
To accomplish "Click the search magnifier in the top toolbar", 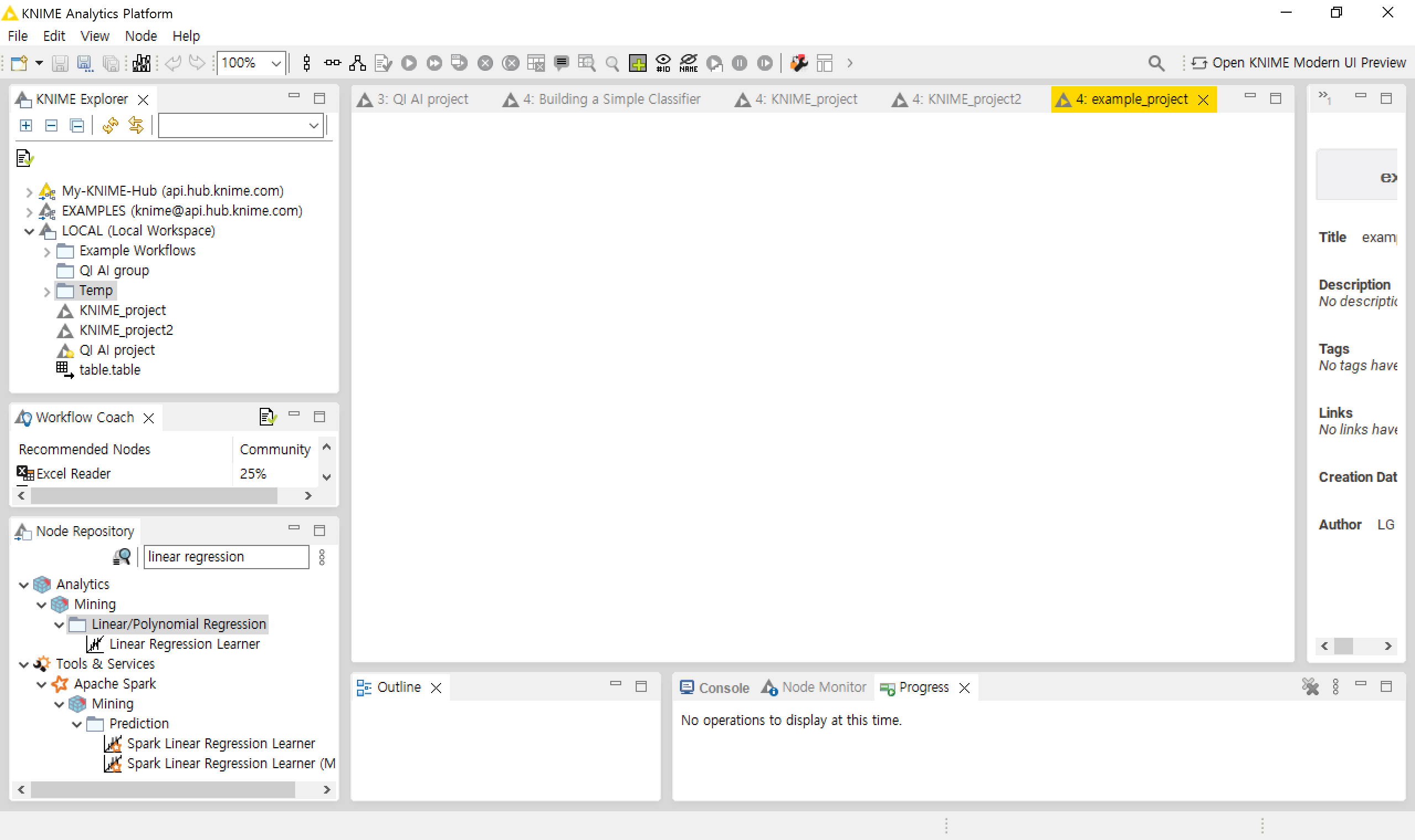I will click(1156, 63).
